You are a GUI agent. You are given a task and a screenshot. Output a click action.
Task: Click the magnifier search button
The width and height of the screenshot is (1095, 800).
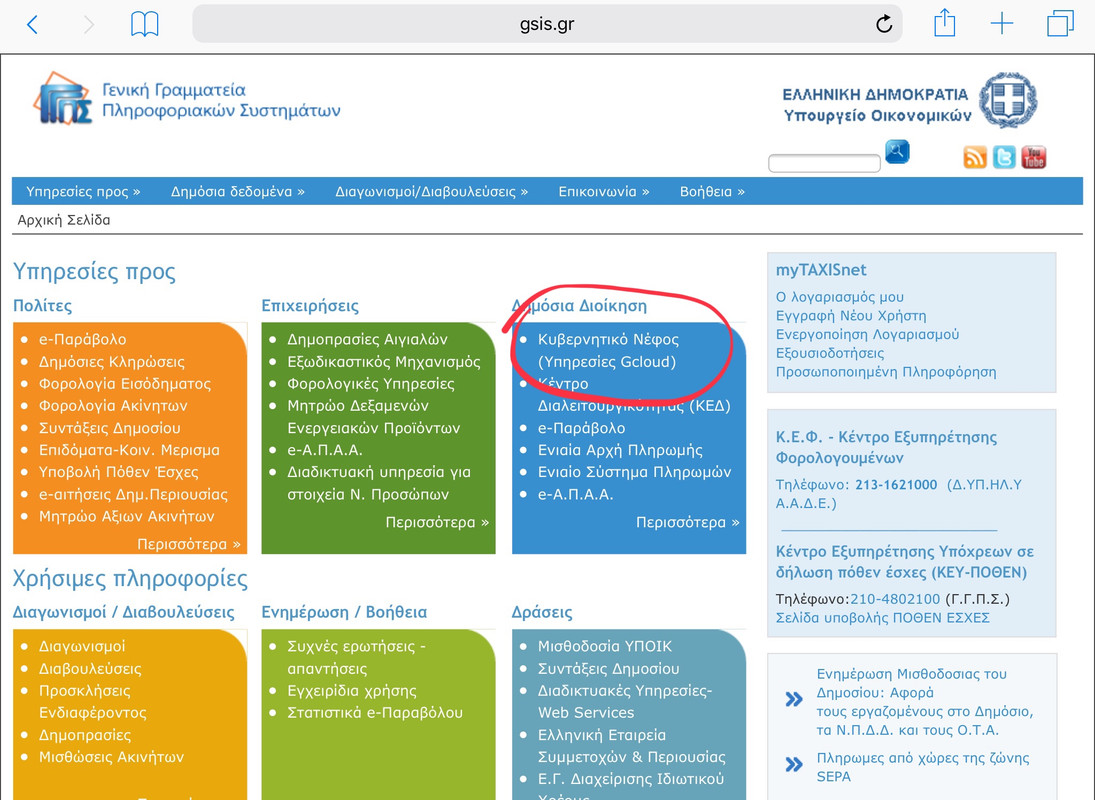[897, 151]
